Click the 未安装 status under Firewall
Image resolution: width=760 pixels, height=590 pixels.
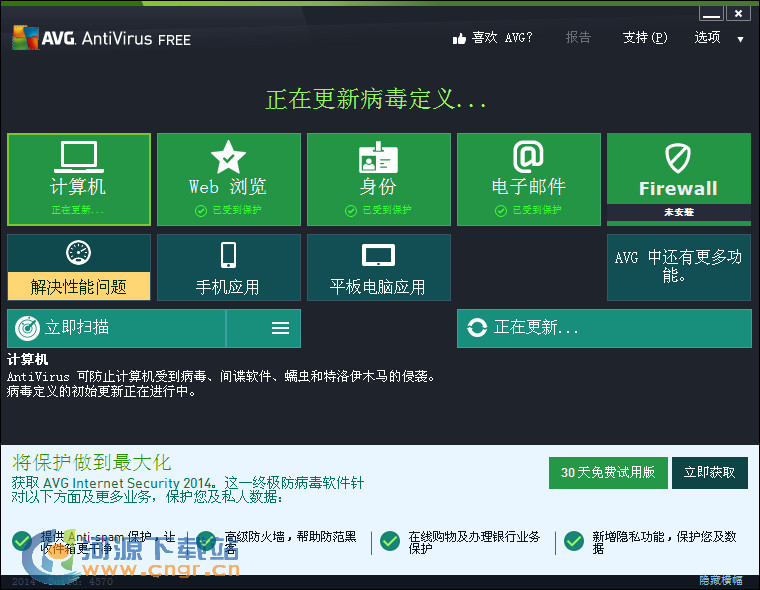click(679, 212)
